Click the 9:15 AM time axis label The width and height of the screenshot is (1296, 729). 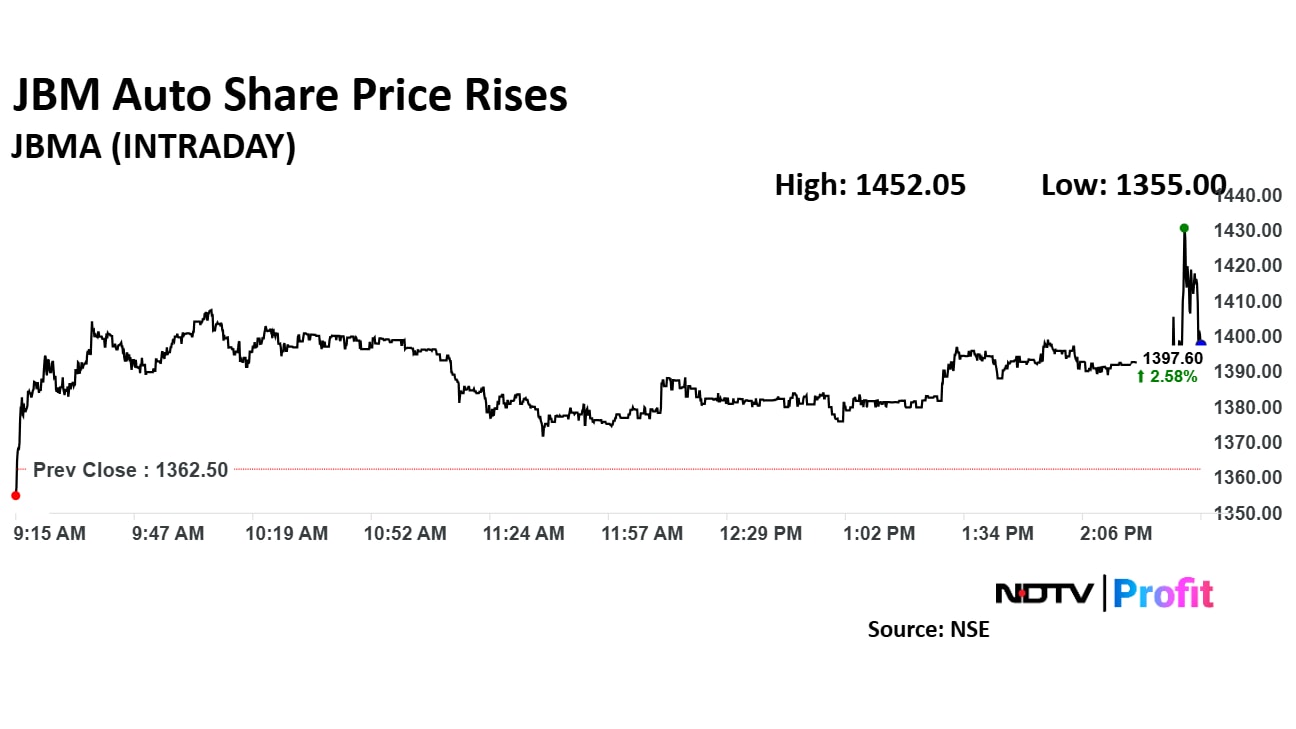point(50,534)
